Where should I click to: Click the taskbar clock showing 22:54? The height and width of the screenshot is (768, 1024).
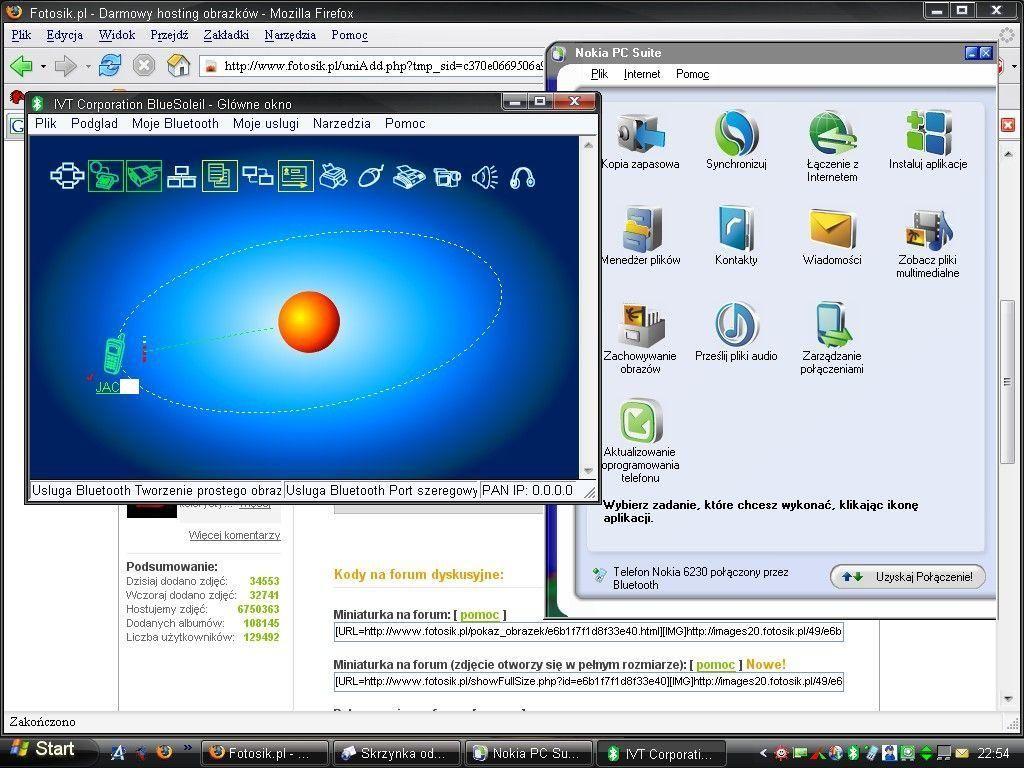[993, 754]
